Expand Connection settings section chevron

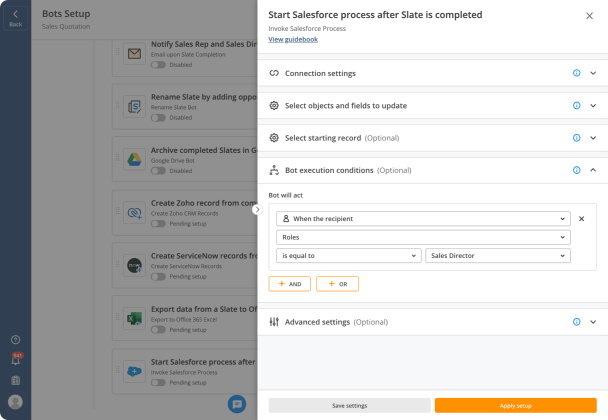593,73
